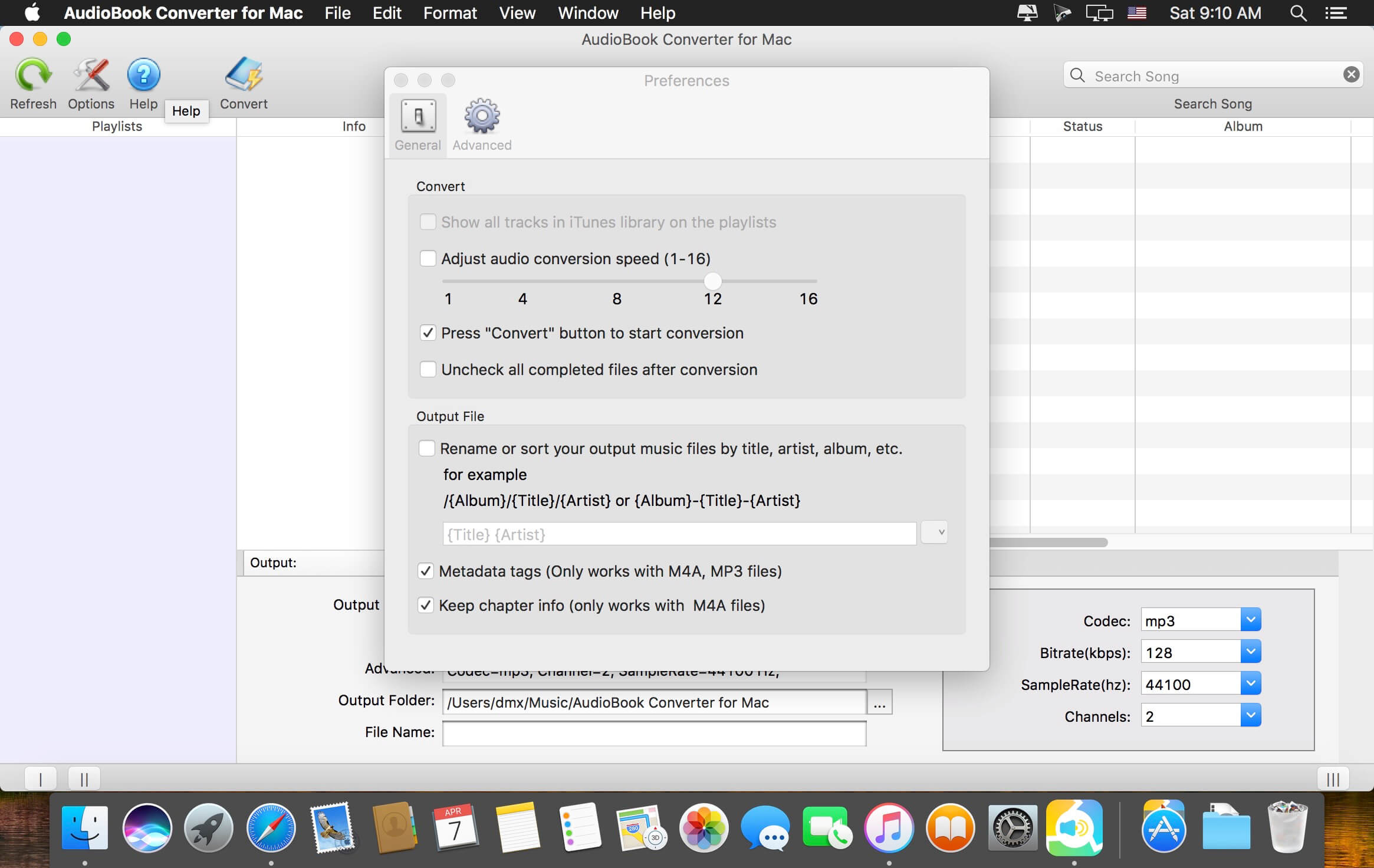Open the Help menu in the menu bar
Viewport: 1374px width, 868px height.
[x=658, y=13]
